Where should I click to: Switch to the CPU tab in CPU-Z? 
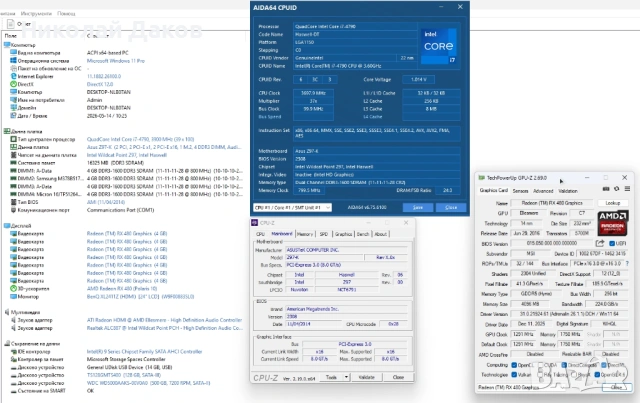(x=260, y=234)
